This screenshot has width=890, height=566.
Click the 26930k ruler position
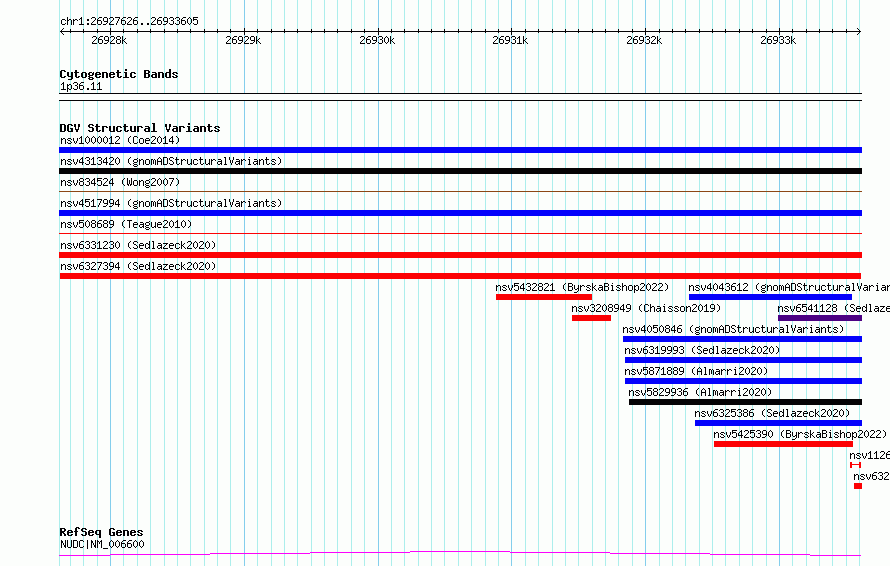point(377,40)
